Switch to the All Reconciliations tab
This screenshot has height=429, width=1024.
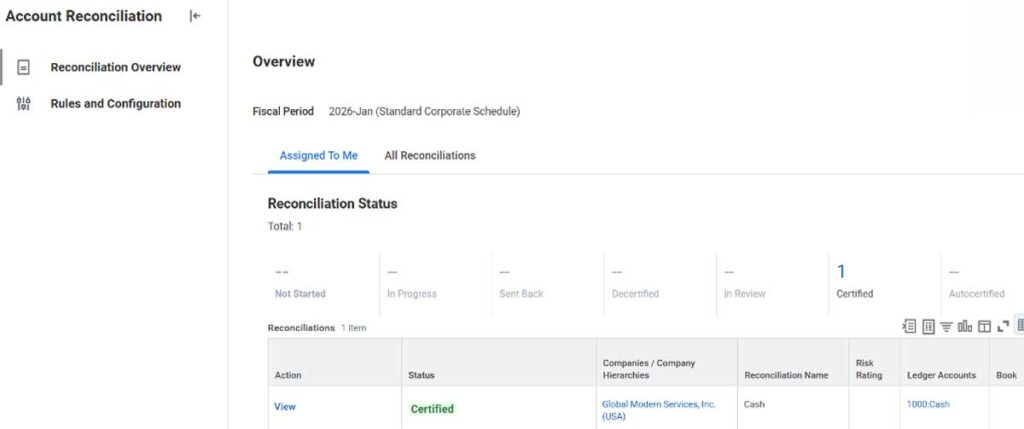[430, 156]
